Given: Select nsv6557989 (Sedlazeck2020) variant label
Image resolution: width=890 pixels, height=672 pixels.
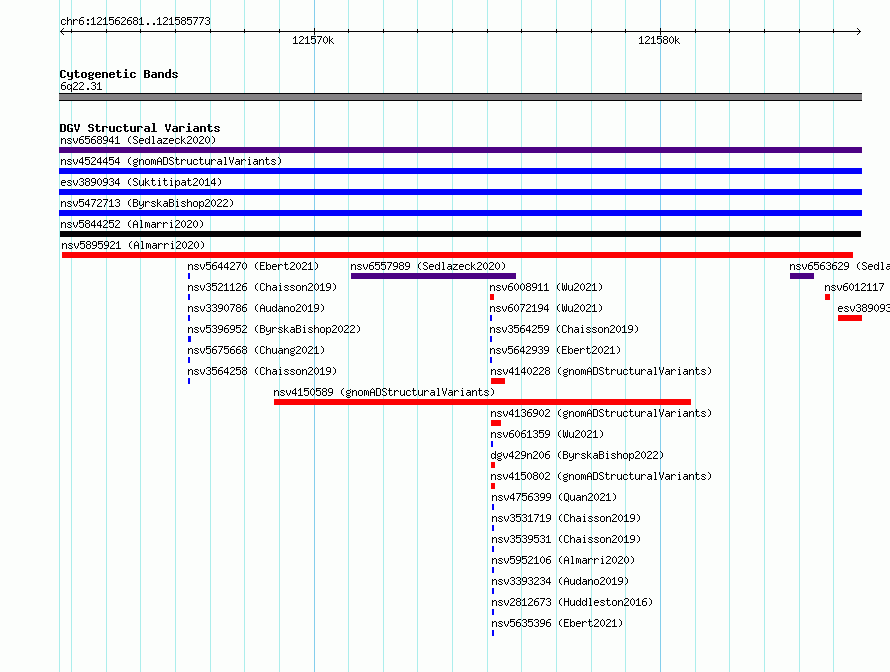Looking at the screenshot, I should pos(428,266).
